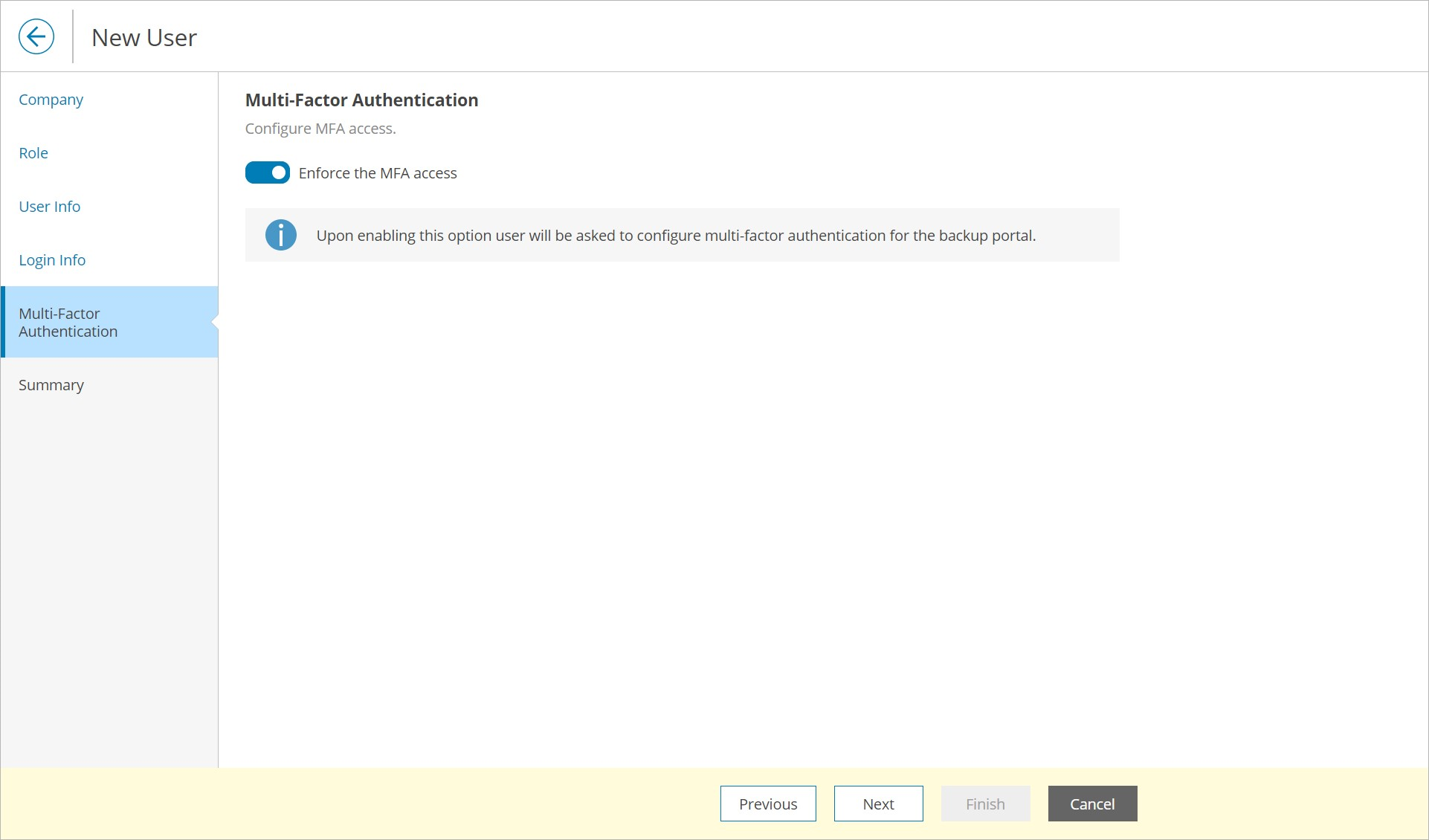Click the active step's pointer notch
1429x840 pixels.
coord(215,322)
